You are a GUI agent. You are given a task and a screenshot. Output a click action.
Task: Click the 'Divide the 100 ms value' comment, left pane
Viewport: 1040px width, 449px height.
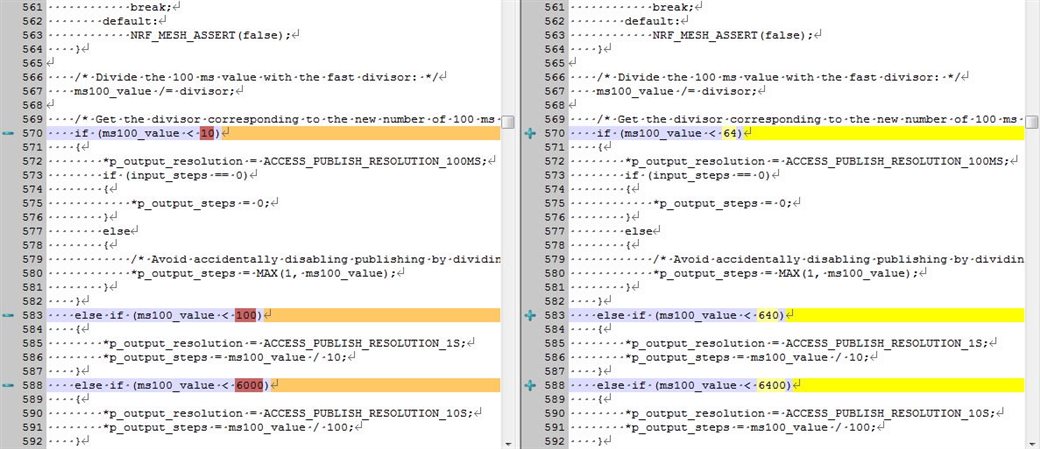[x=257, y=77]
